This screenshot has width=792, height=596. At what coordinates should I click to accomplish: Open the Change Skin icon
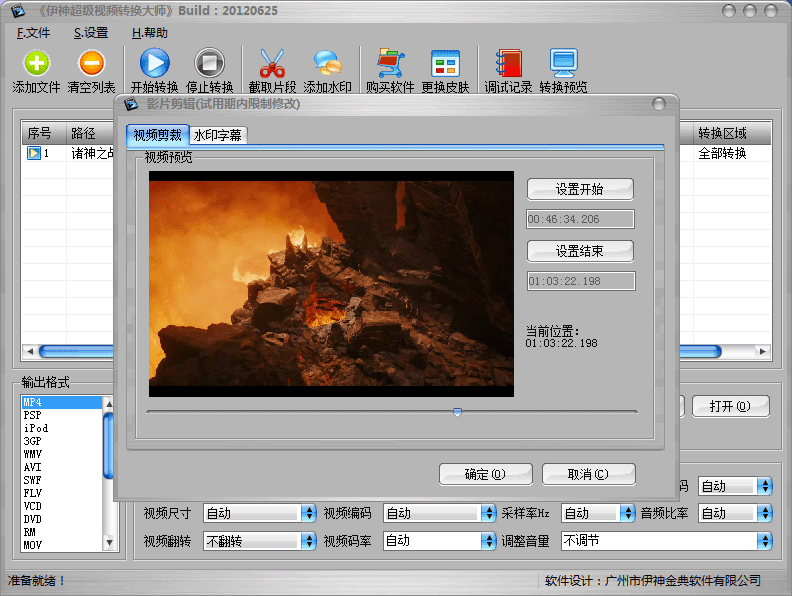pyautogui.click(x=445, y=64)
